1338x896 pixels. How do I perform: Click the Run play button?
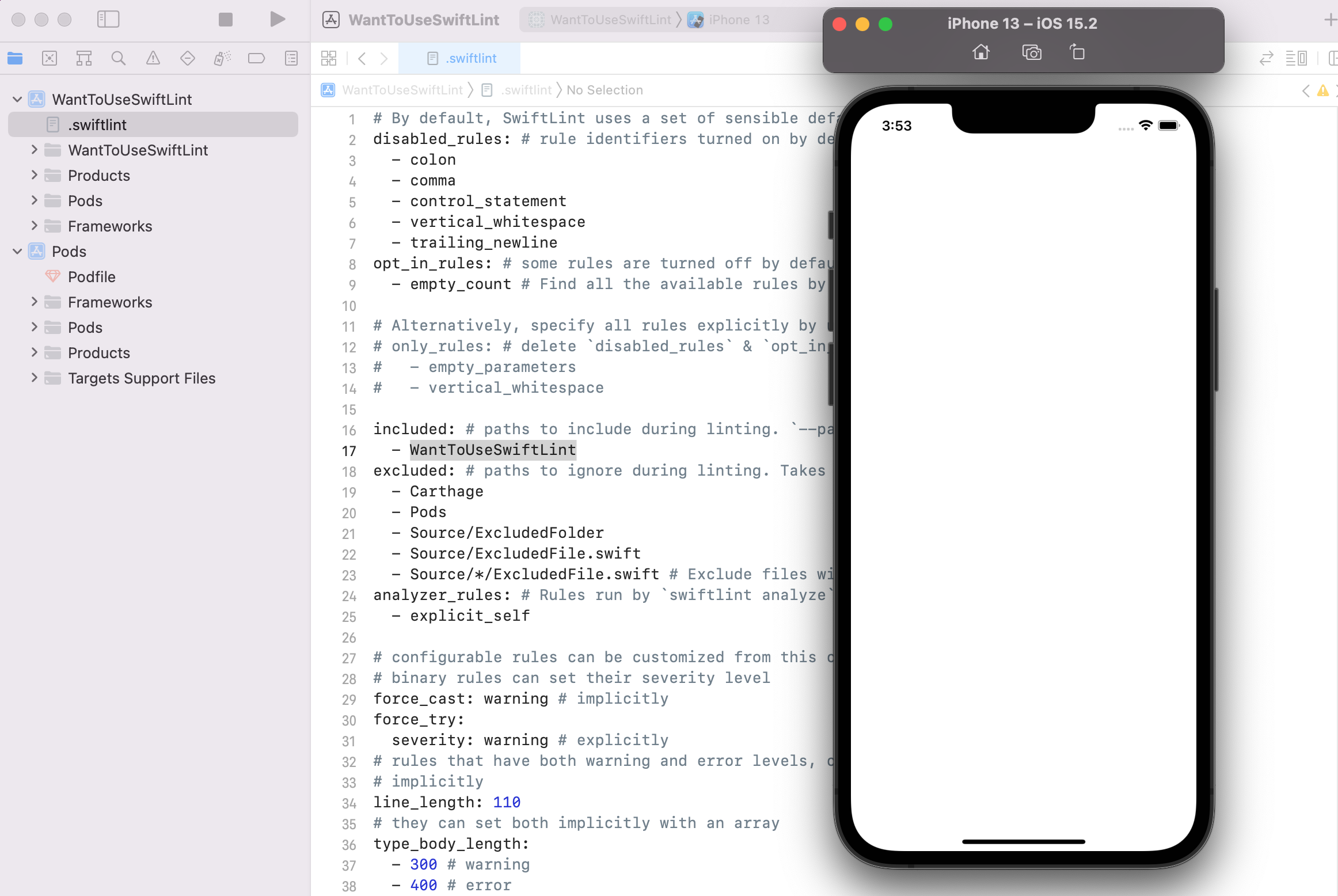pyautogui.click(x=278, y=20)
